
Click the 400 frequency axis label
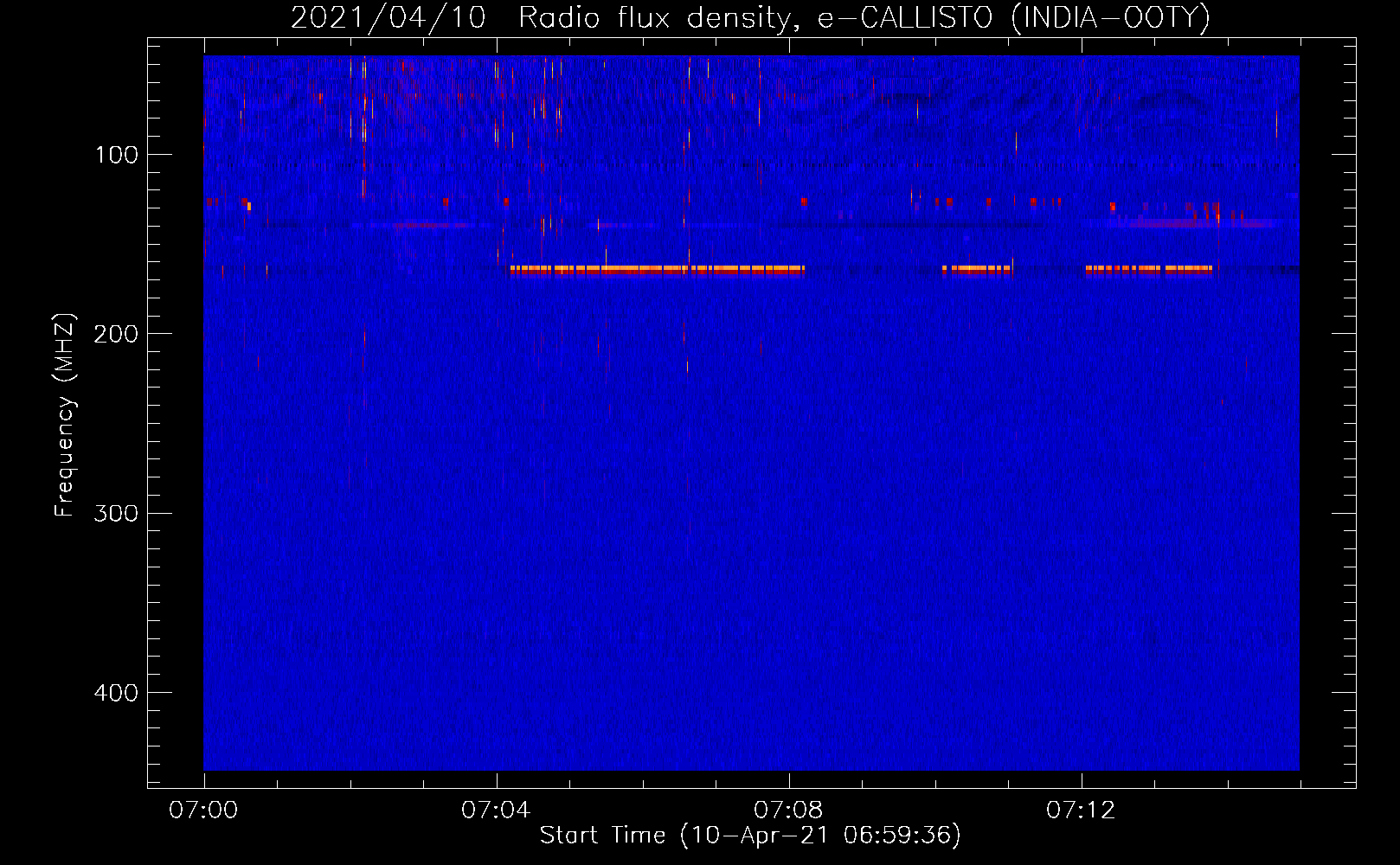click(x=115, y=693)
